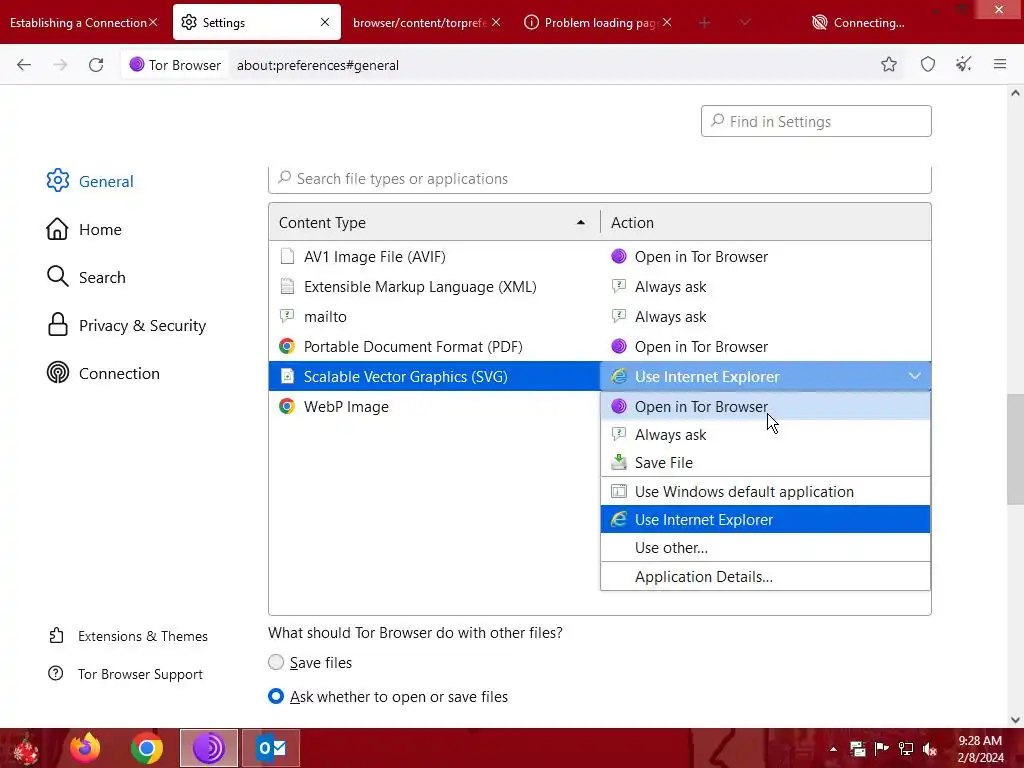Screen dimensions: 1024x768
Task: Click mailto action Always ask
Action: [765, 317]
